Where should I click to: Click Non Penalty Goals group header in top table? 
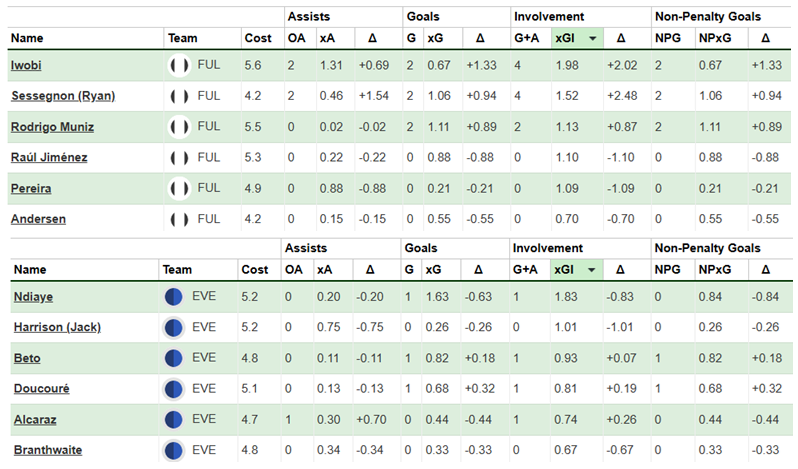pyautogui.click(x=707, y=17)
